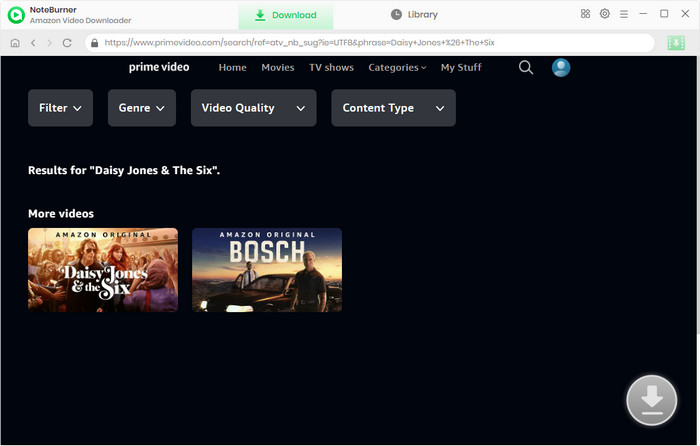
Task: Go to the browser home icon
Action: click(x=15, y=43)
